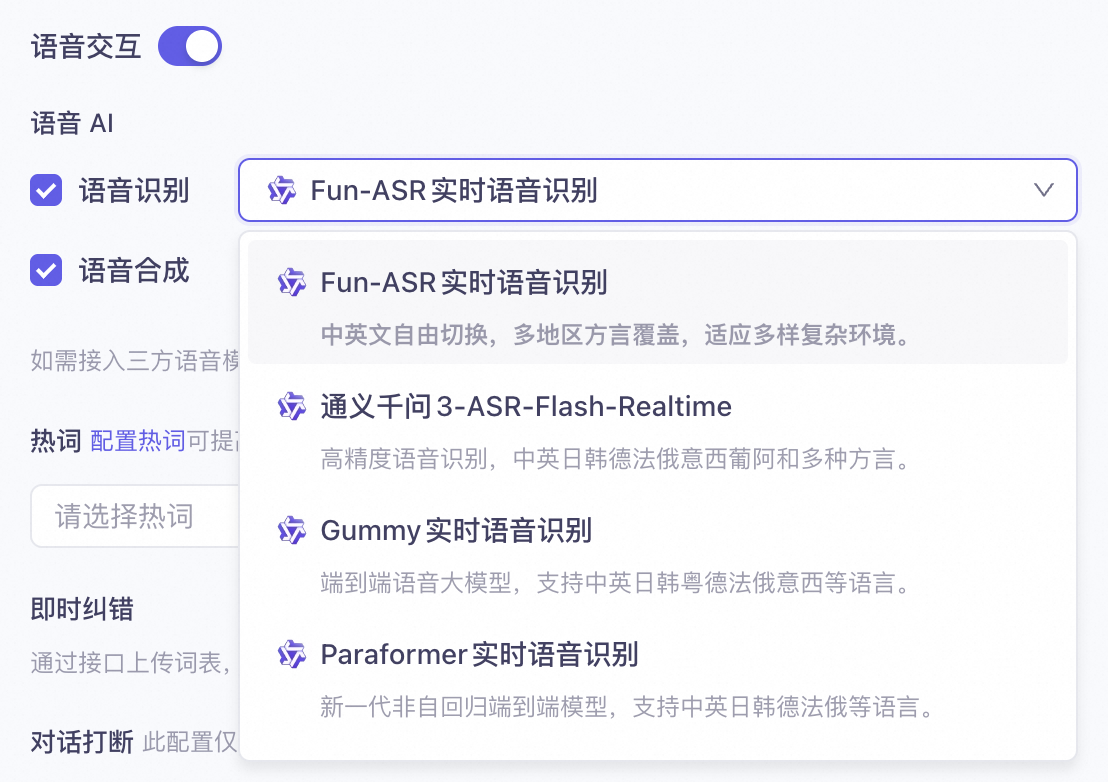Select Fun-ASR 实时语音识别 option in list
The image size is (1108, 782).
coord(658,302)
